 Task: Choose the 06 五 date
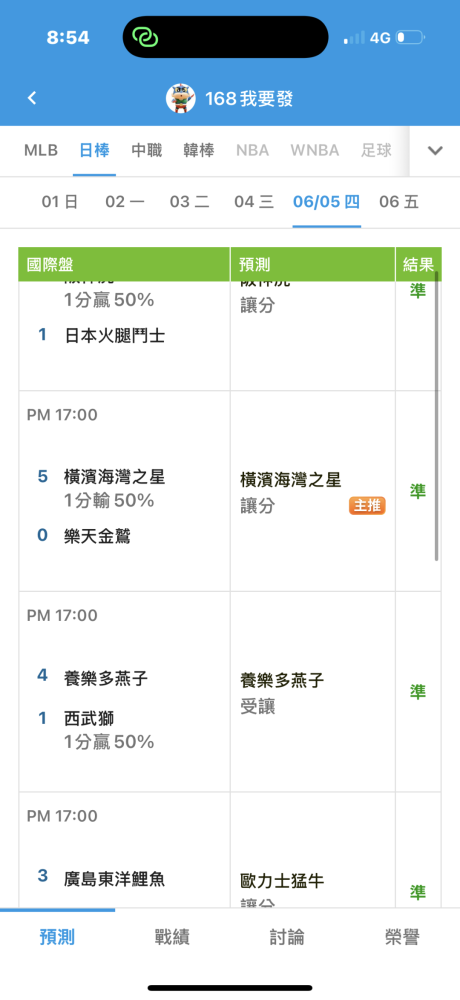pyautogui.click(x=399, y=202)
